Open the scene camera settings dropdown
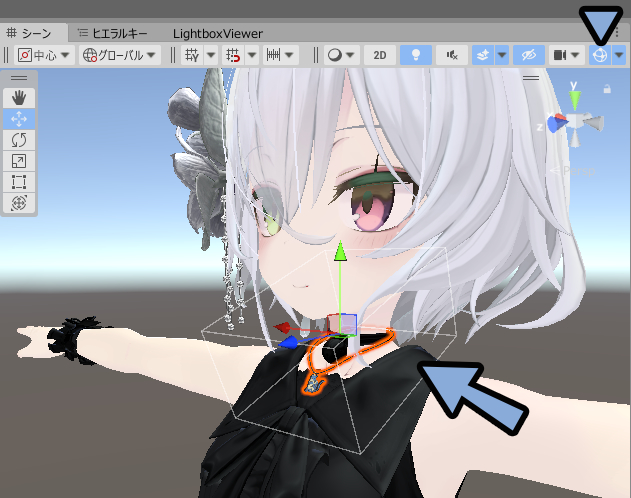The width and height of the screenshot is (631, 498). tap(566, 55)
